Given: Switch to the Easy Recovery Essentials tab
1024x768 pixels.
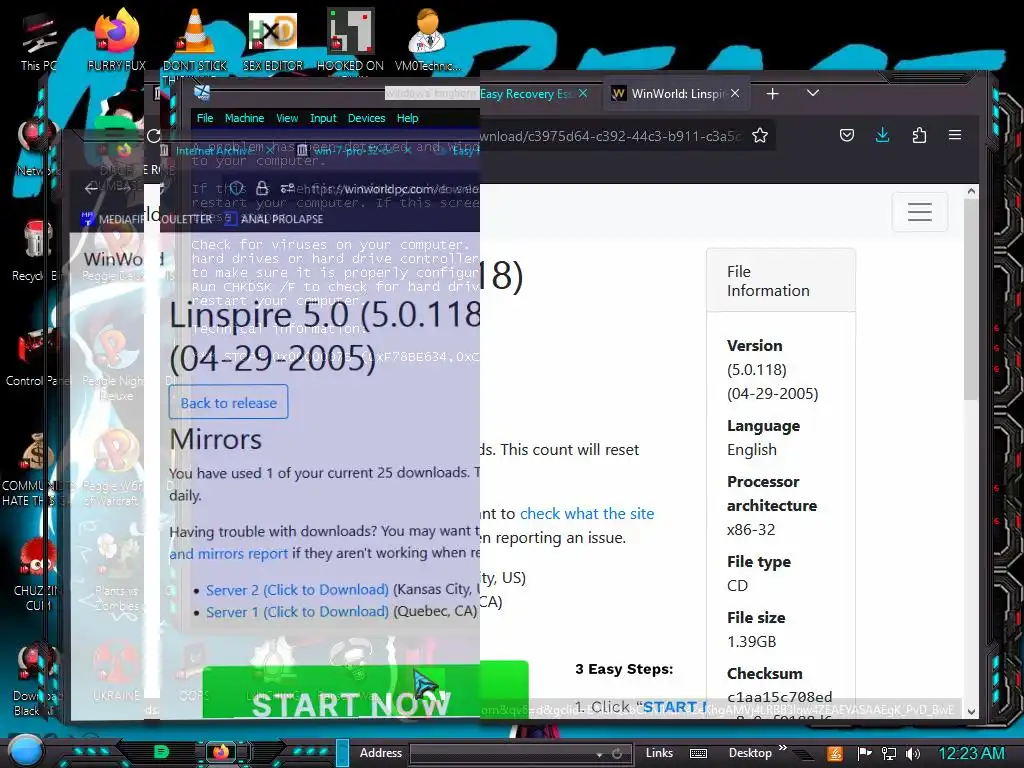Looking at the screenshot, I should [x=534, y=93].
